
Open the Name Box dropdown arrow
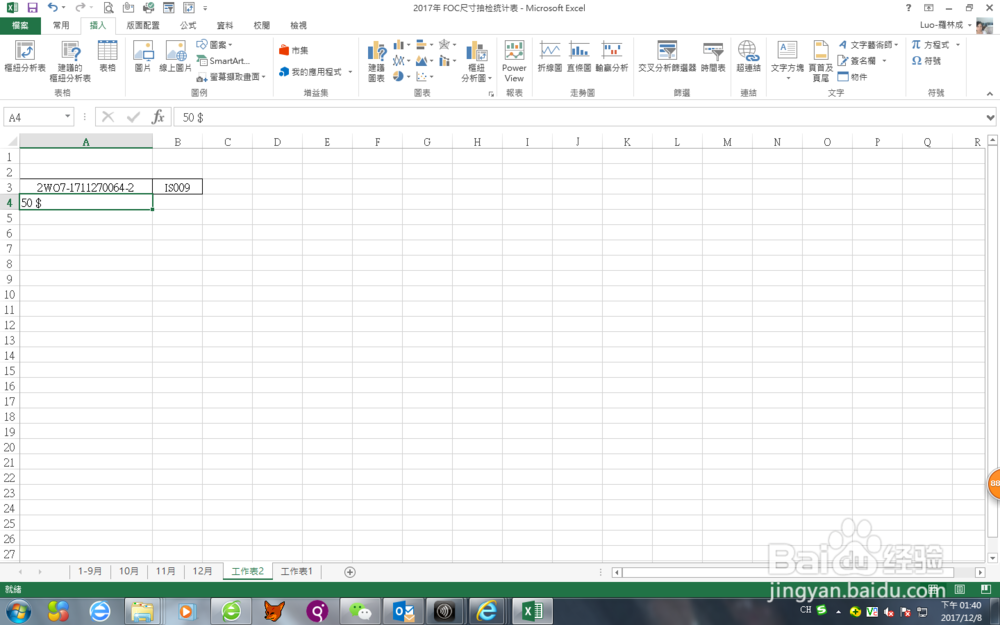[67, 117]
